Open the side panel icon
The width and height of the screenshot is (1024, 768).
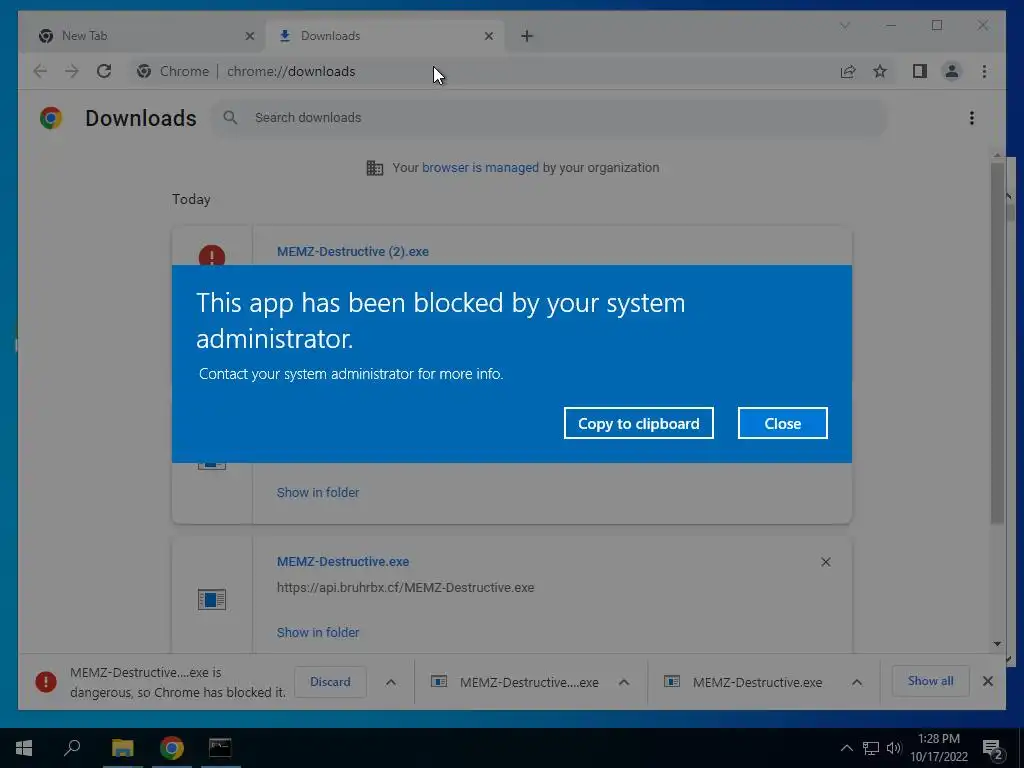(x=920, y=71)
